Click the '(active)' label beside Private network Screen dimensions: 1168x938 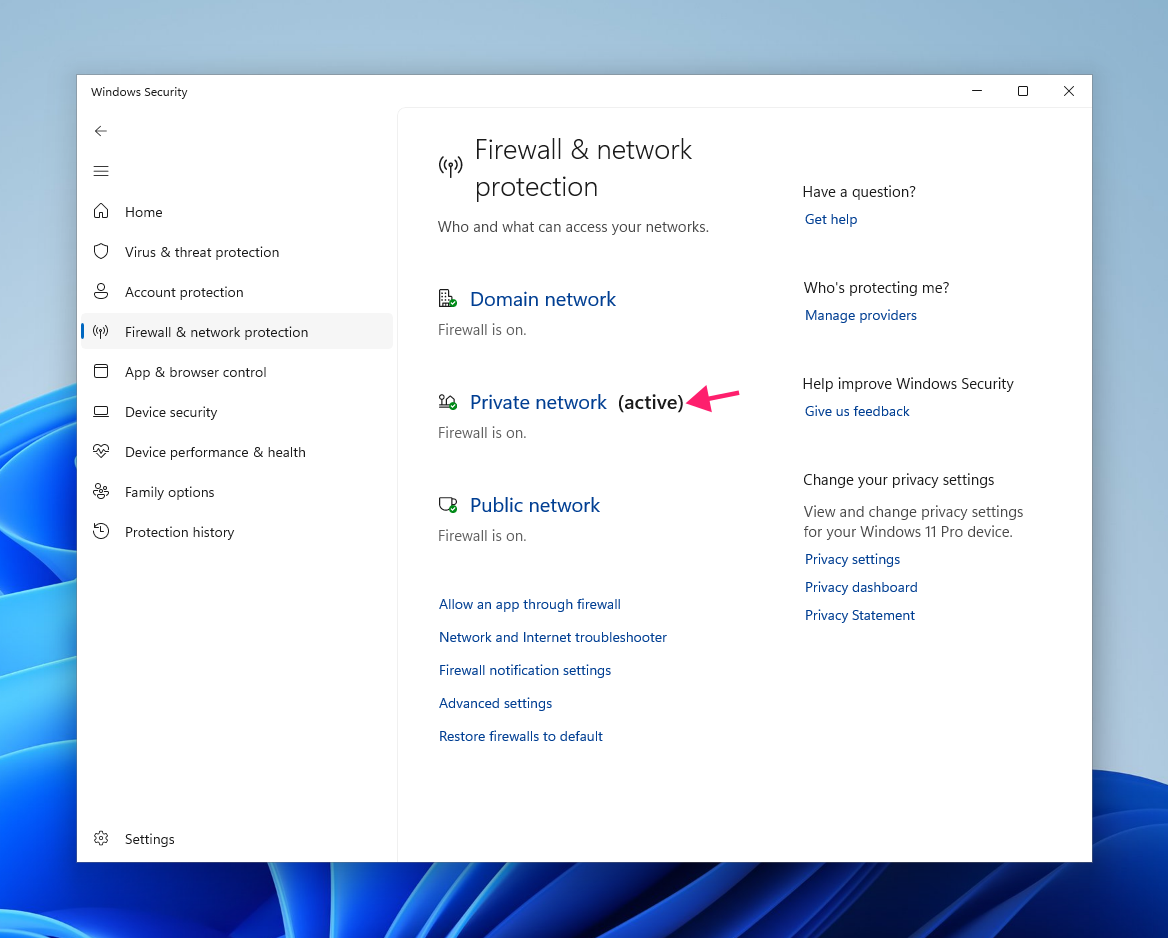[650, 402]
